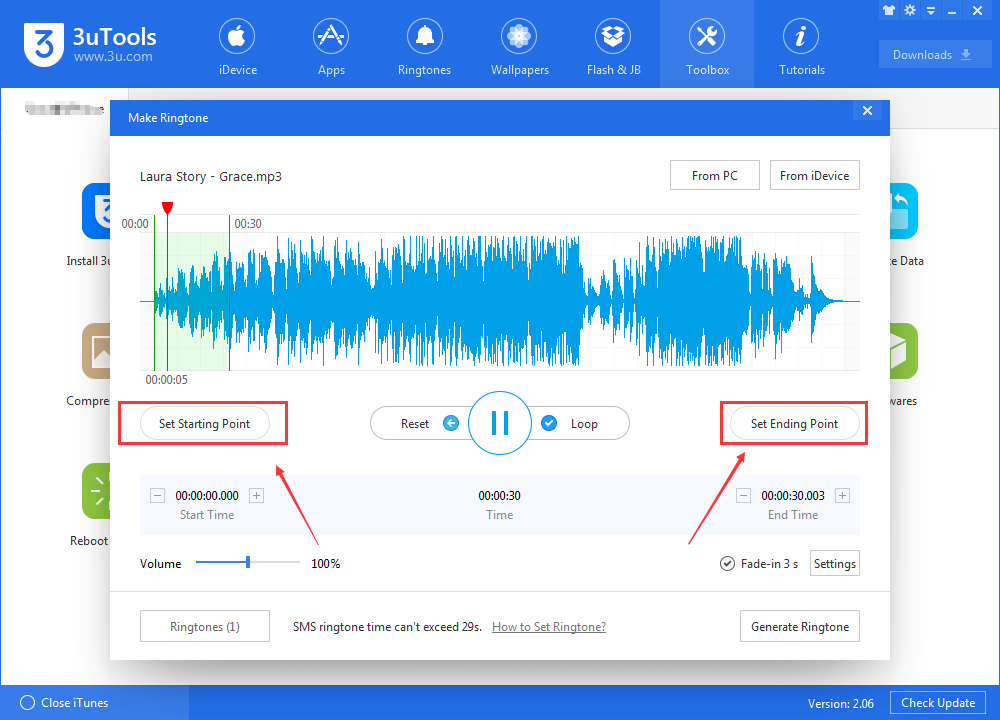Open the Wallpapers section
The height and width of the screenshot is (720, 1000).
coord(519,47)
